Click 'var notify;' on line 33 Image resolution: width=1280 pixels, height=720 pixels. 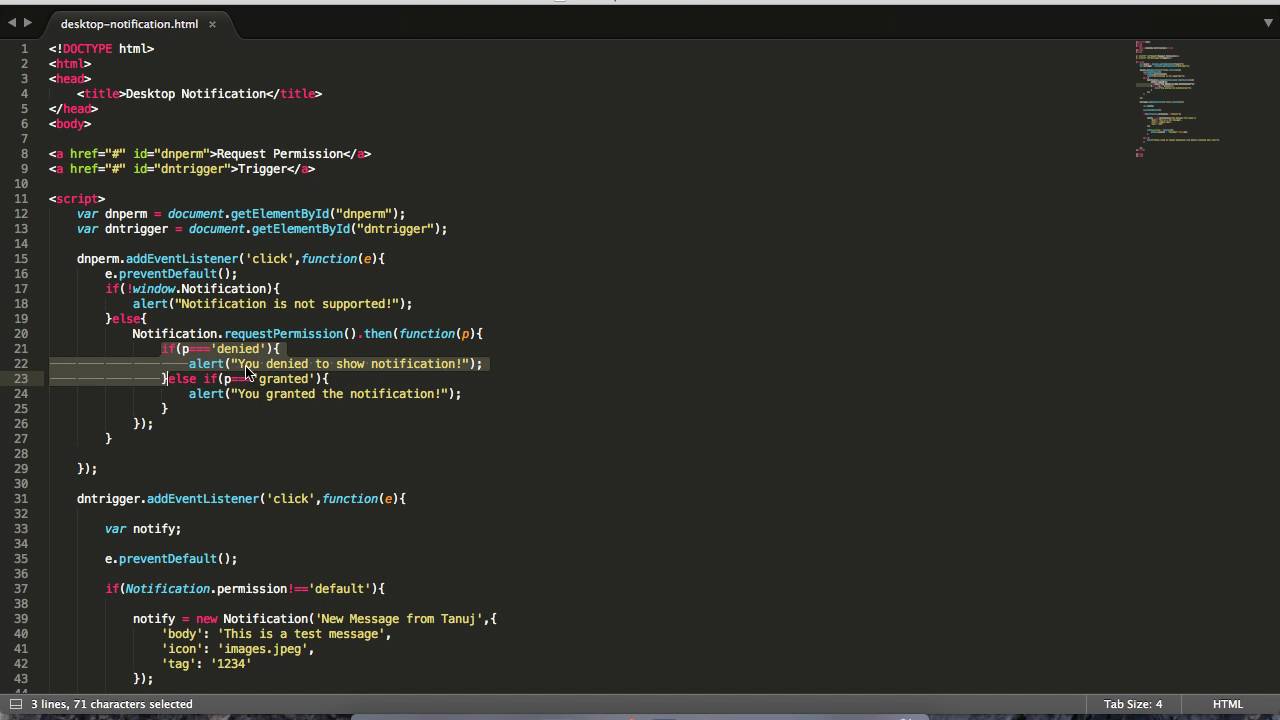click(x=143, y=529)
